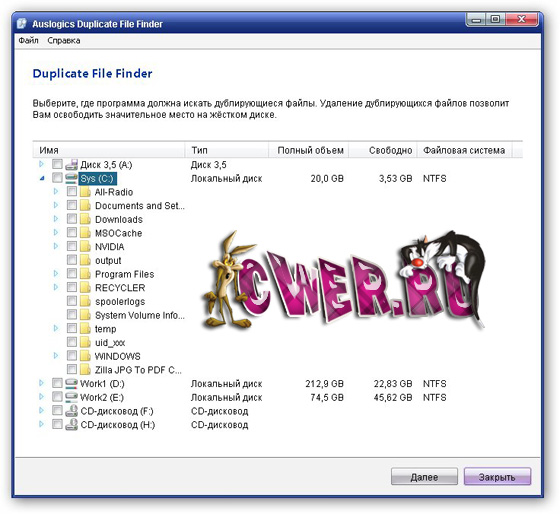This screenshot has width=560, height=514.
Task: Sort by the Тип column header
Action: click(x=226, y=150)
